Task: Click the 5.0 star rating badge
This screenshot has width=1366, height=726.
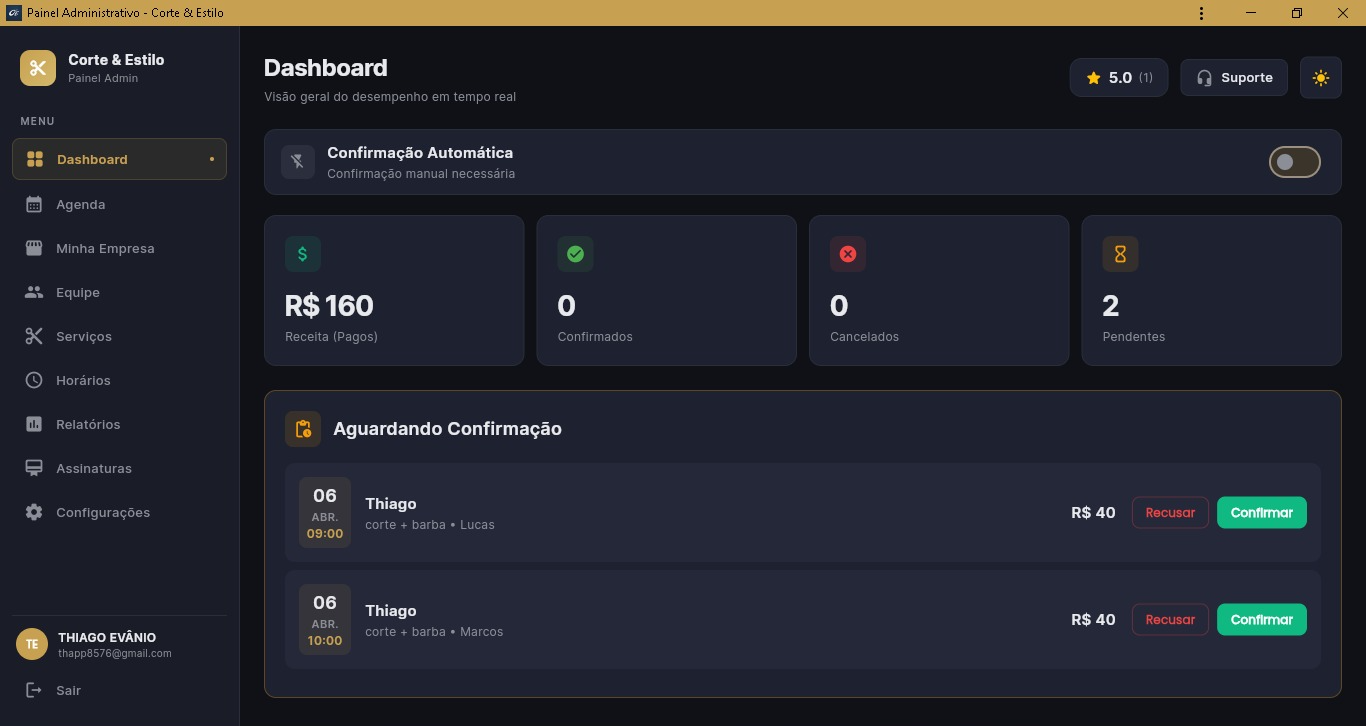Action: pos(1118,77)
